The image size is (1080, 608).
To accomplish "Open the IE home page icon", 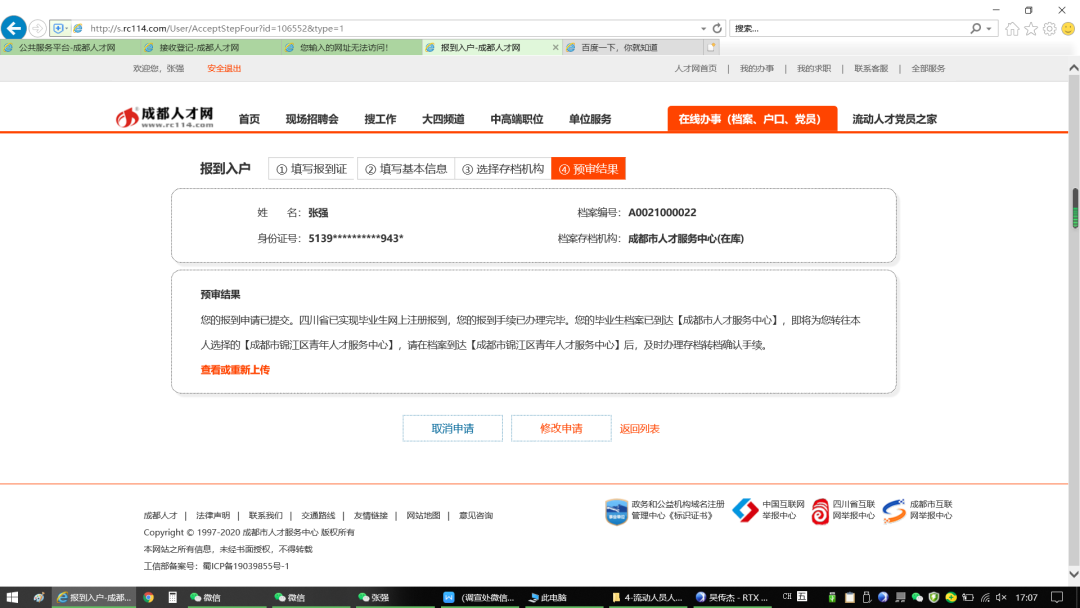I will (x=1012, y=29).
